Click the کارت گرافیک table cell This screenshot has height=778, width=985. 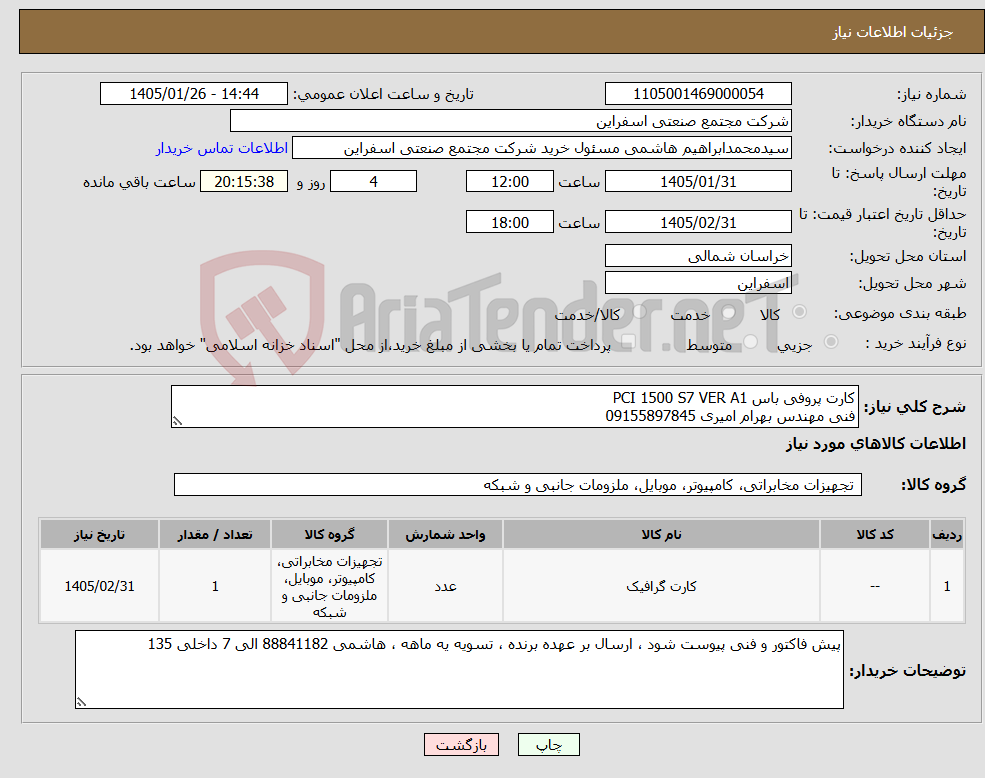click(x=661, y=586)
